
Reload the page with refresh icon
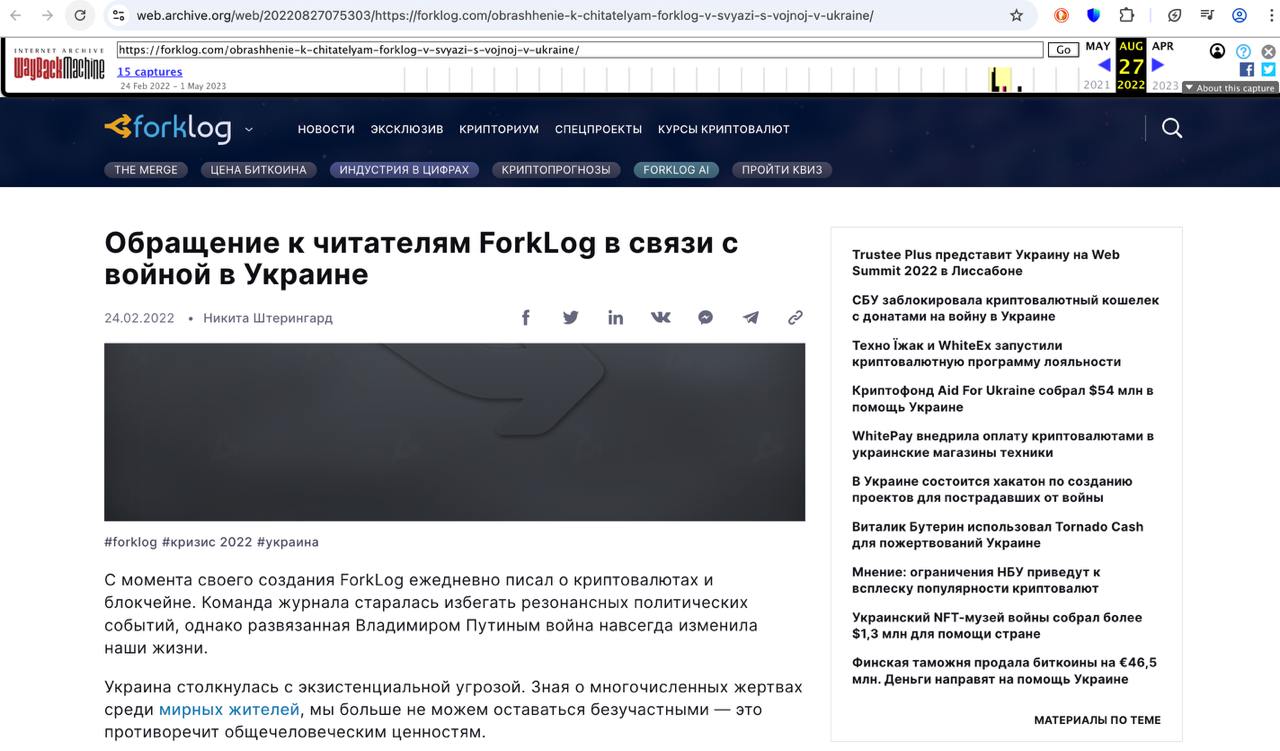pos(80,15)
